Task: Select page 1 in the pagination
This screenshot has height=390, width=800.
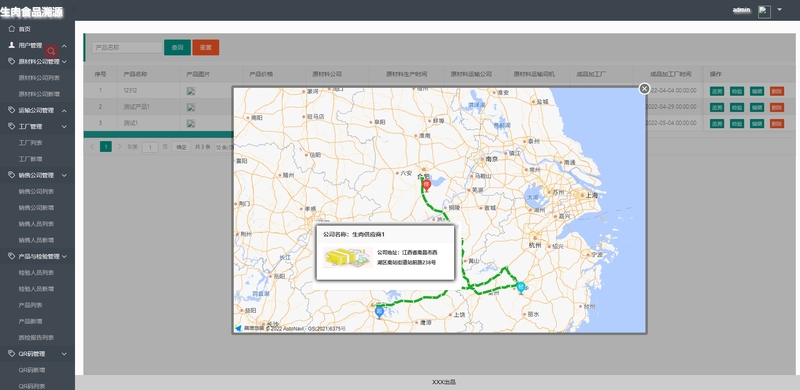Action: click(106, 147)
